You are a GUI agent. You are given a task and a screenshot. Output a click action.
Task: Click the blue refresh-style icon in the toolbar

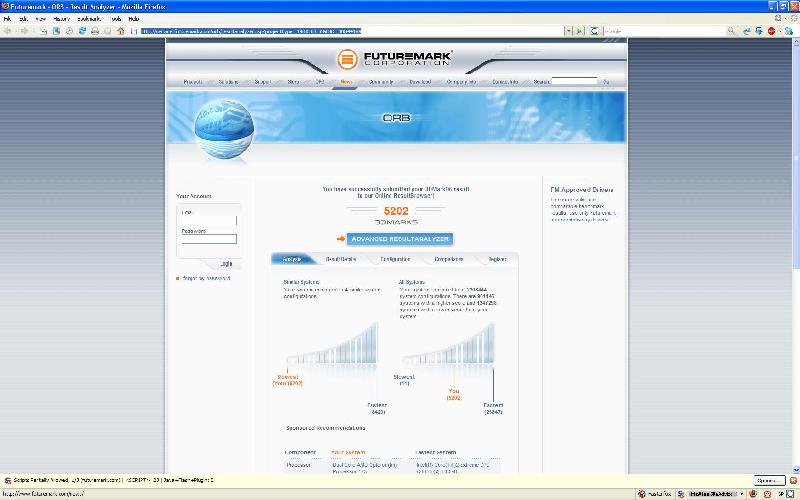pos(82,31)
